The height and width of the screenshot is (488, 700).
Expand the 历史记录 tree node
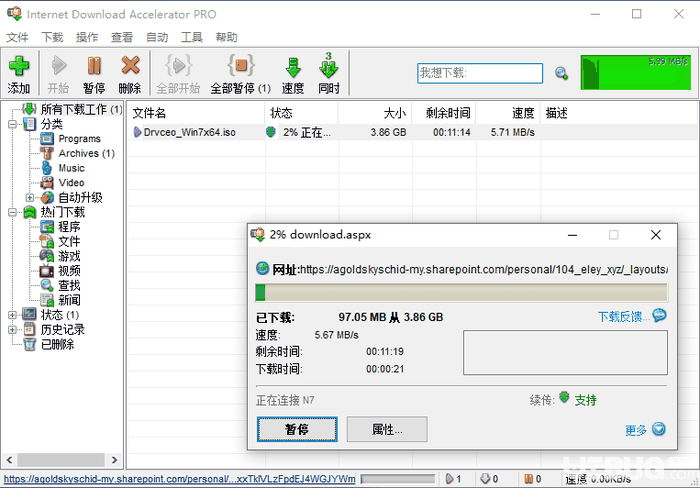(x=12, y=330)
